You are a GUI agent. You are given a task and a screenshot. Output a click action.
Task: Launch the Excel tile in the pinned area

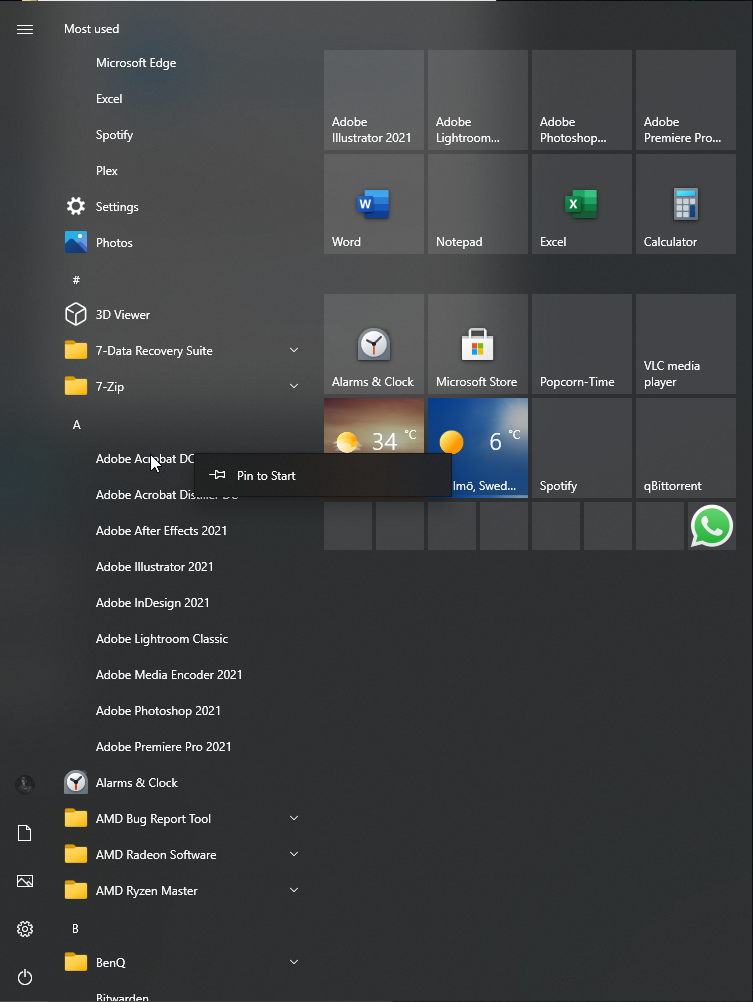[581, 204]
